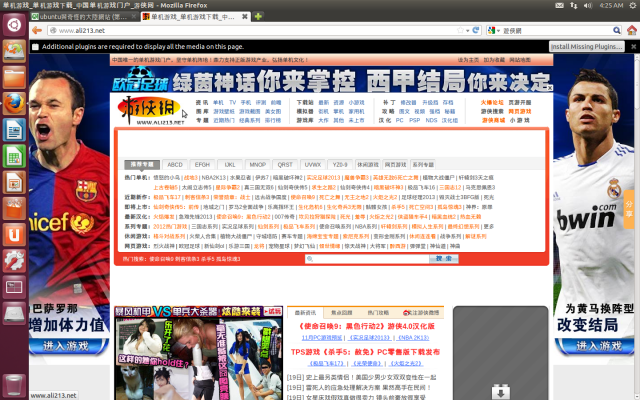Open Ubuntu Software Center launcher icon

tap(14, 209)
